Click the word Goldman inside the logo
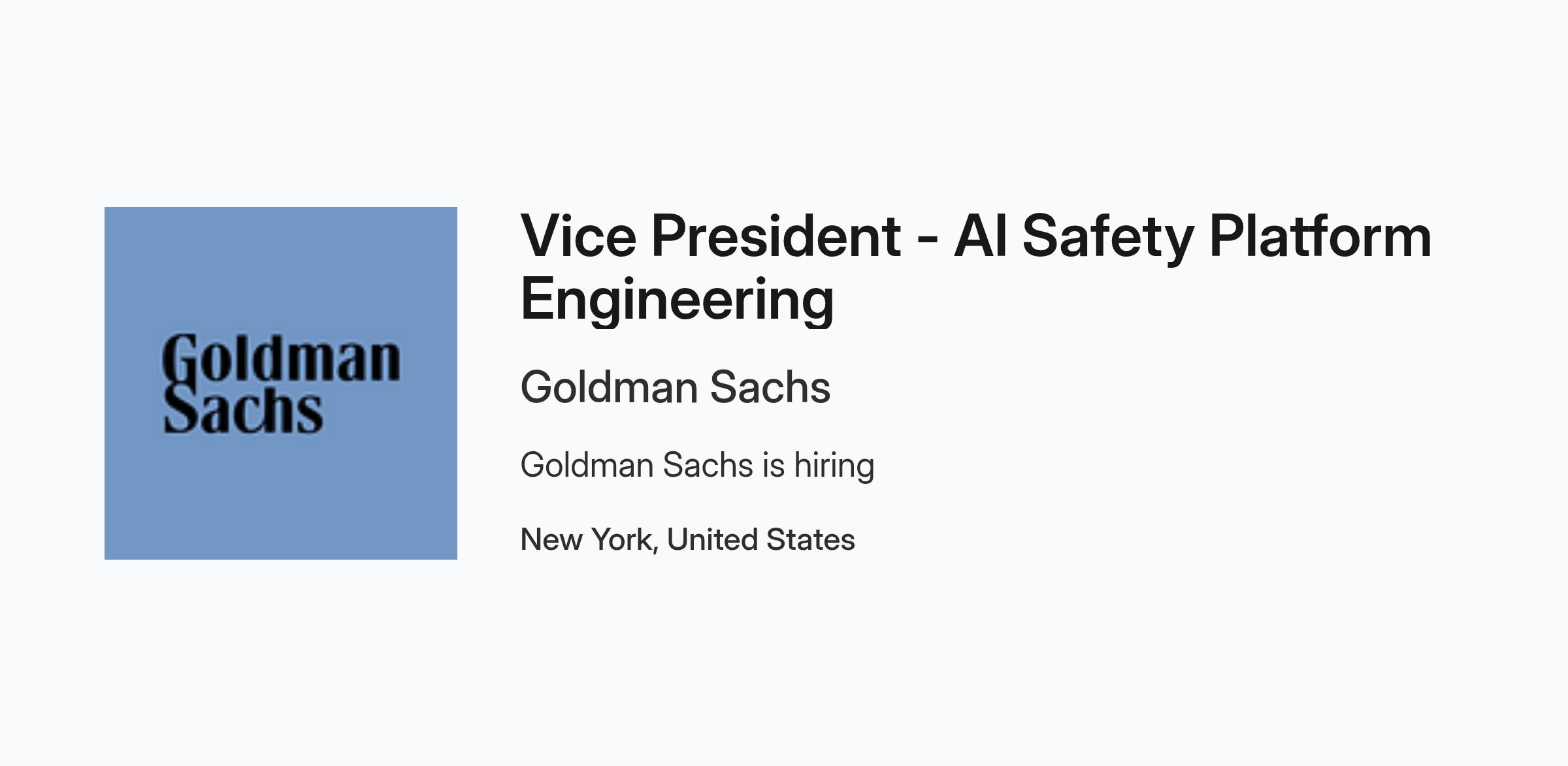This screenshot has width=1568, height=766. tap(281, 358)
